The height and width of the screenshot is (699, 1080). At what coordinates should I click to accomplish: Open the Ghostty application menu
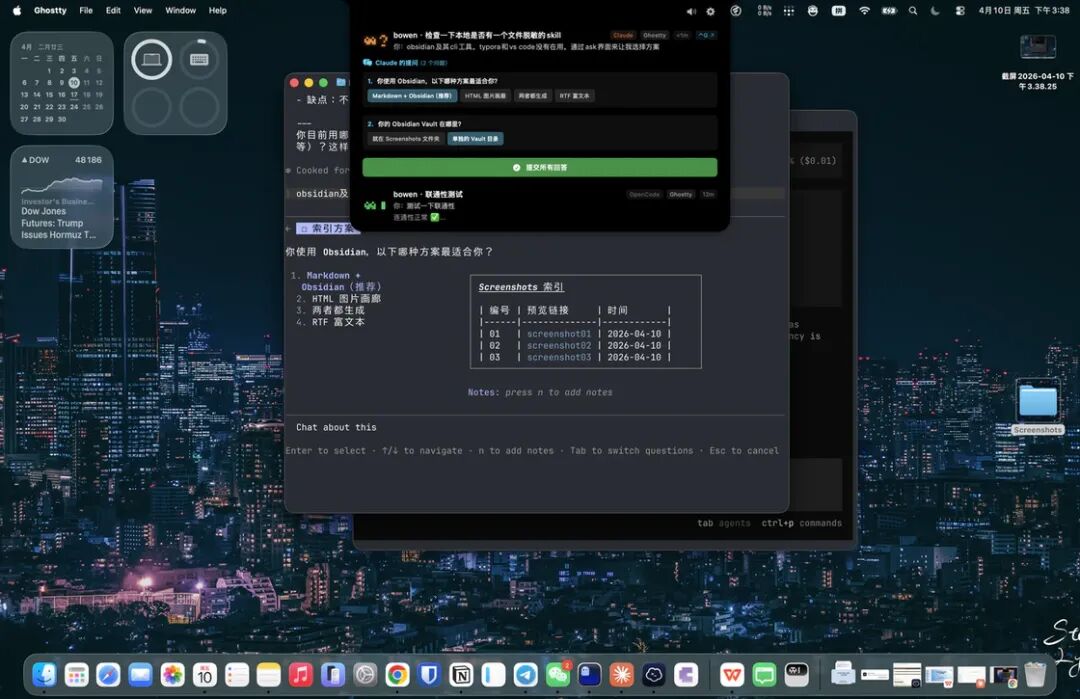click(50, 10)
